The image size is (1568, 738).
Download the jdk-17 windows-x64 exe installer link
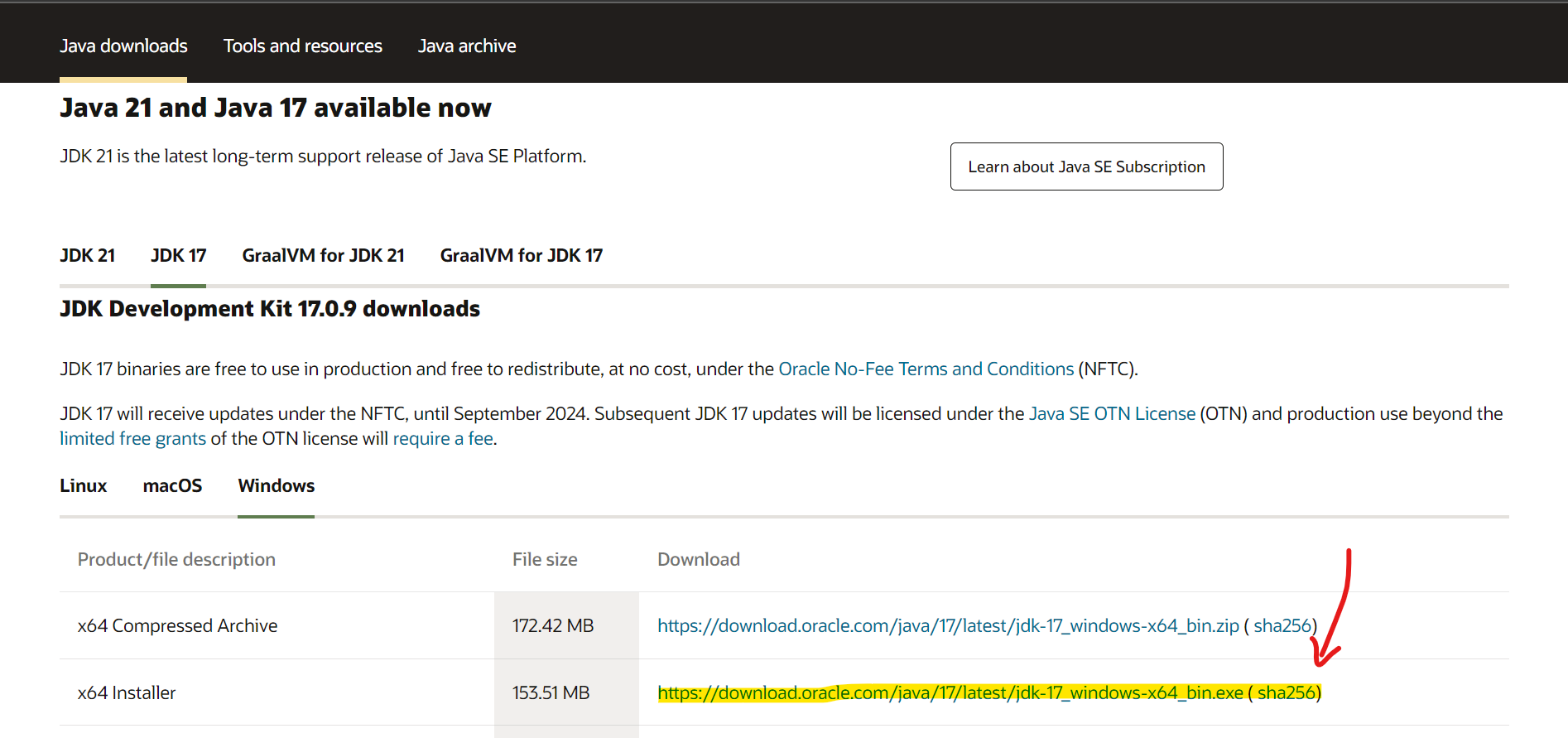(950, 693)
